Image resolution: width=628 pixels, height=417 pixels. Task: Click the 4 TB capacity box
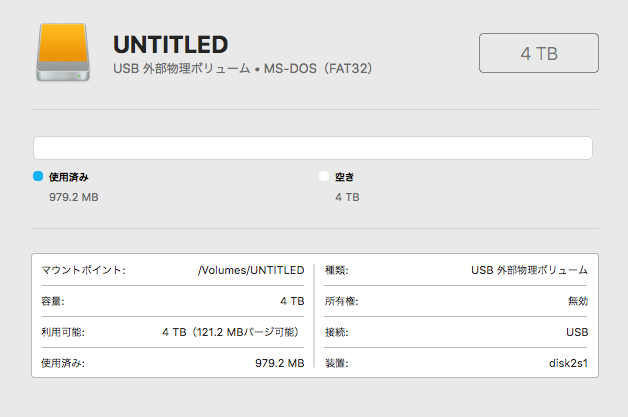(539, 53)
